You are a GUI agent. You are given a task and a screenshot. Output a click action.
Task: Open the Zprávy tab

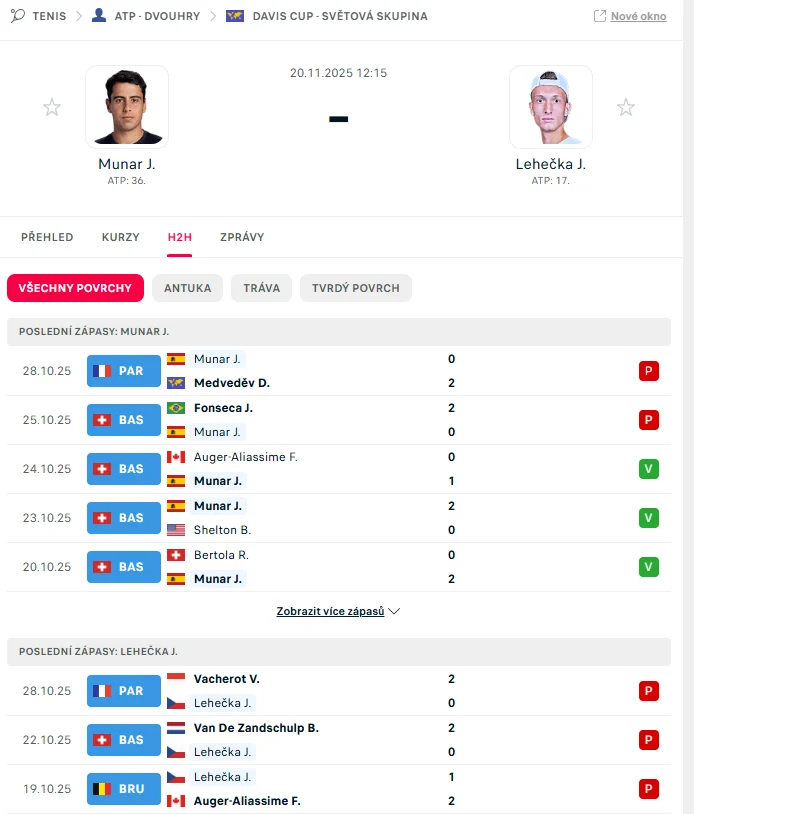(x=242, y=237)
